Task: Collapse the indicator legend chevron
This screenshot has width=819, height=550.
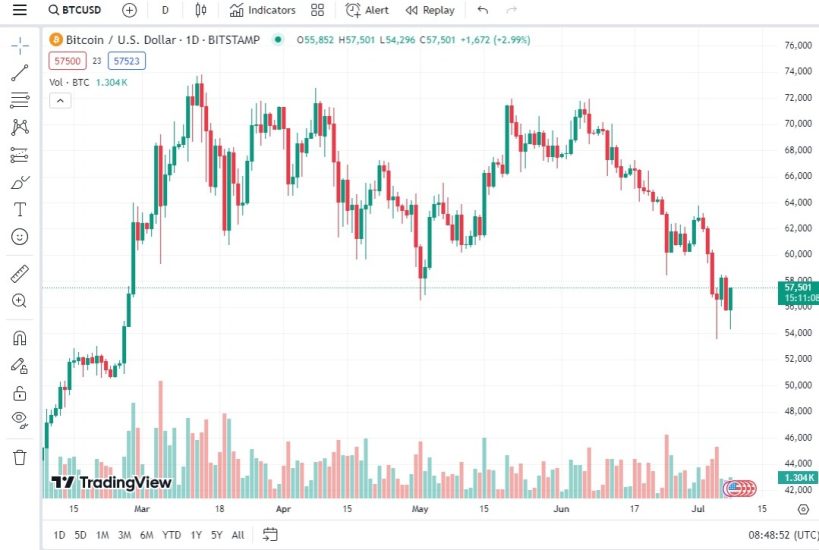Action: [x=59, y=100]
